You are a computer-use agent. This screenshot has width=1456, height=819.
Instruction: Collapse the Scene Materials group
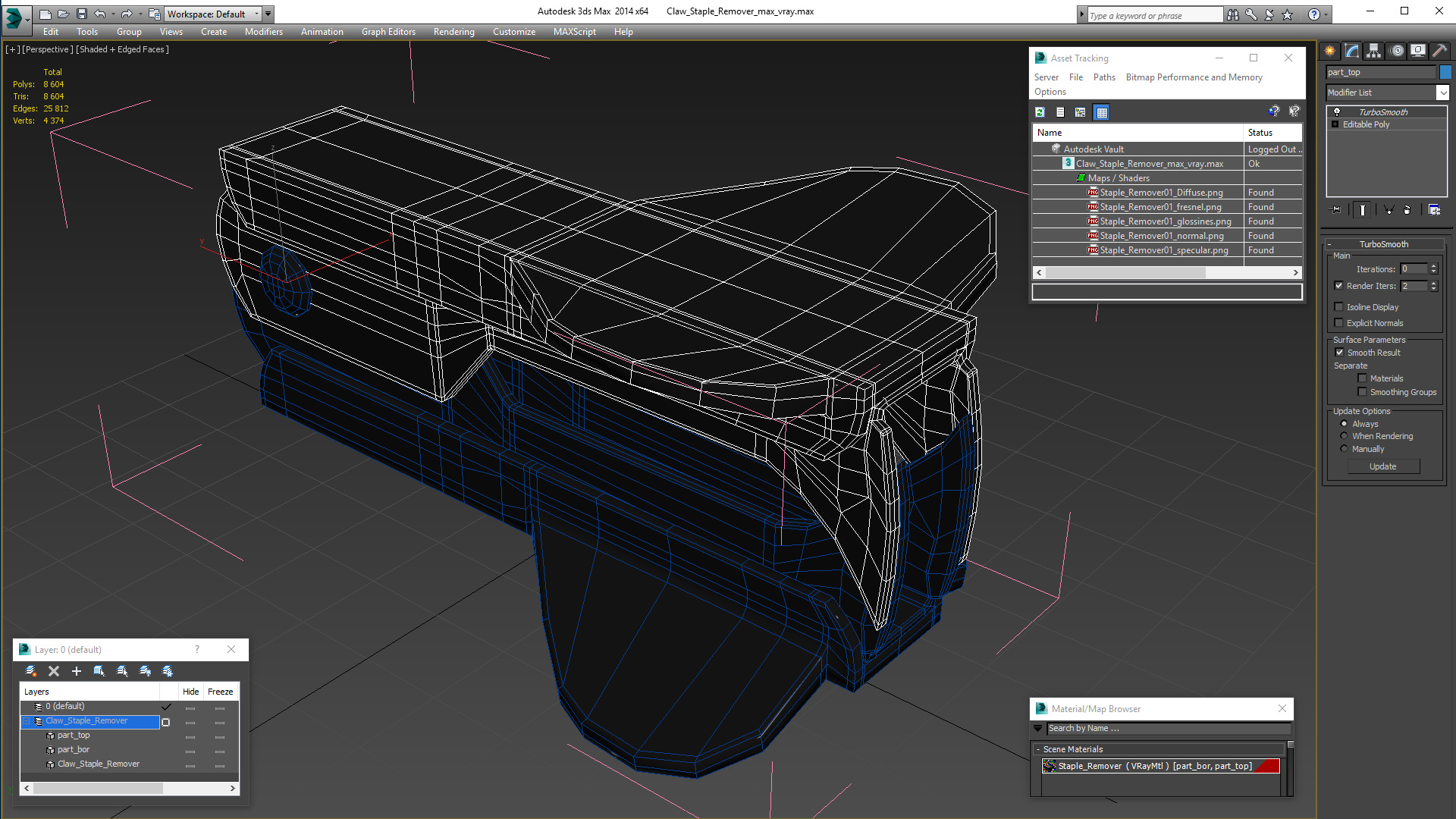[x=1038, y=749]
